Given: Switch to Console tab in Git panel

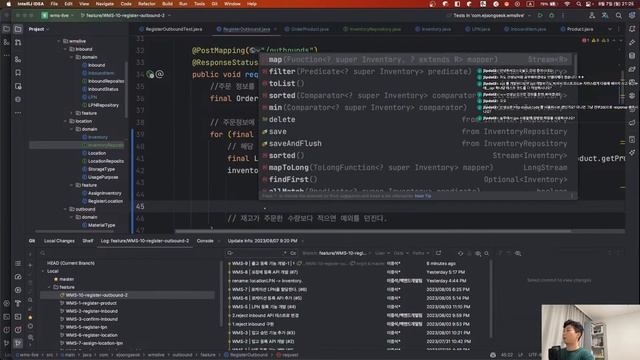Looking at the screenshot, I should [x=205, y=241].
